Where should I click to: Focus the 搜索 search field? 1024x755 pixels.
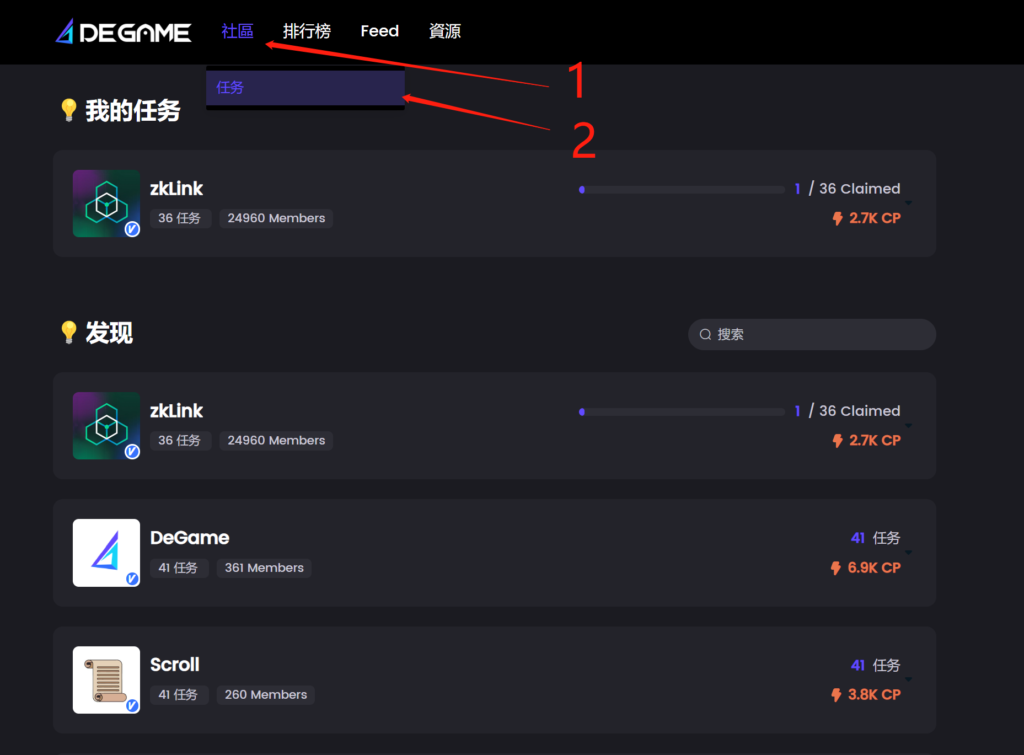click(x=812, y=334)
